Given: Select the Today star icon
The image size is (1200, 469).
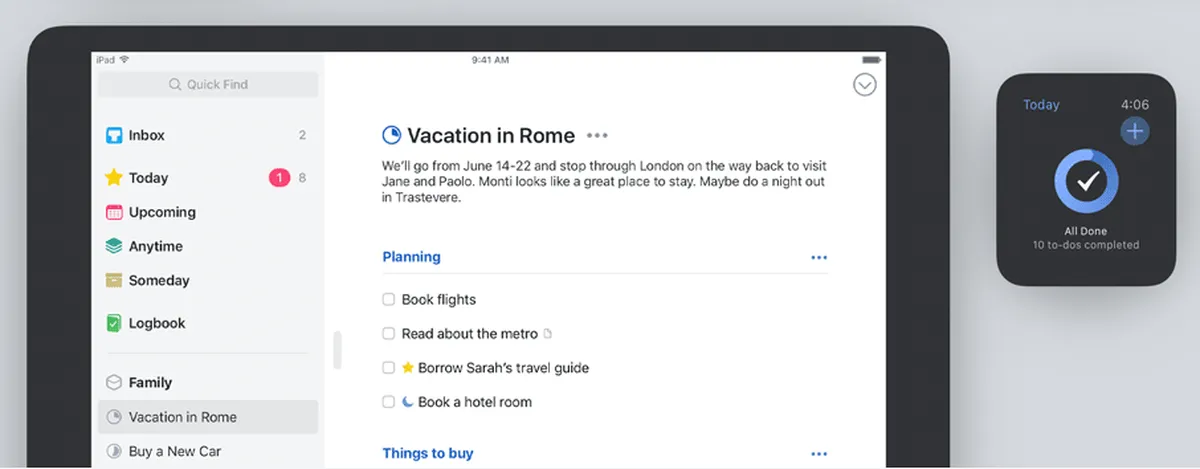Looking at the screenshot, I should click(x=114, y=178).
